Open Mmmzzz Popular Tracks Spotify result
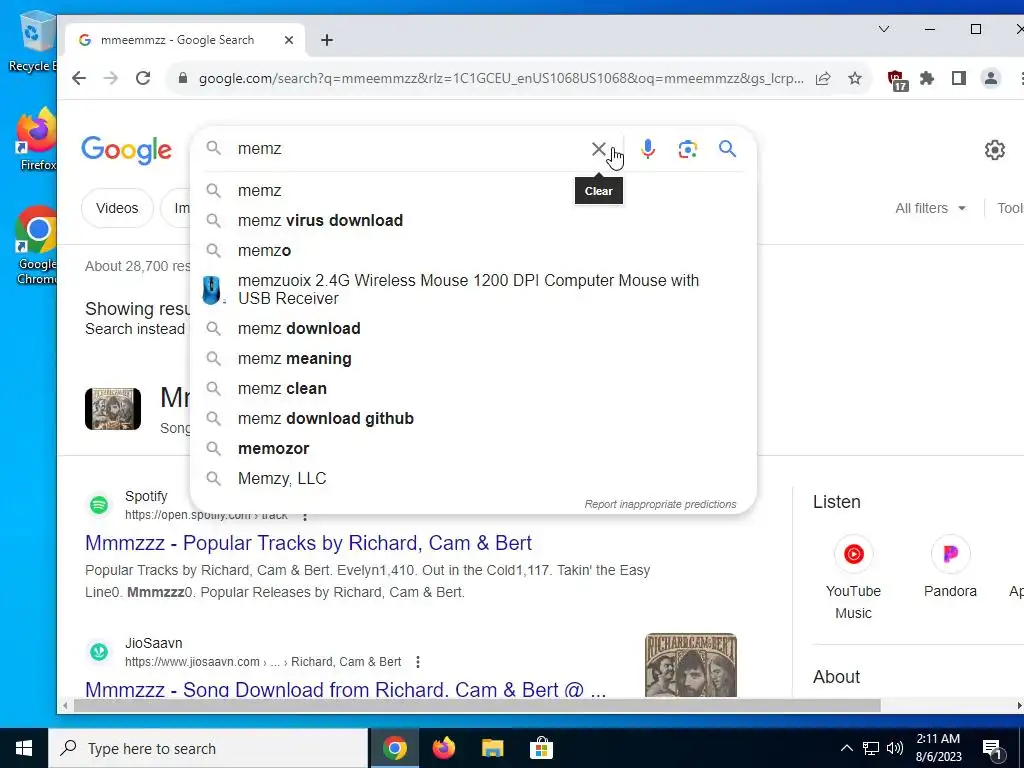The height and width of the screenshot is (768, 1024). pyautogui.click(x=308, y=543)
